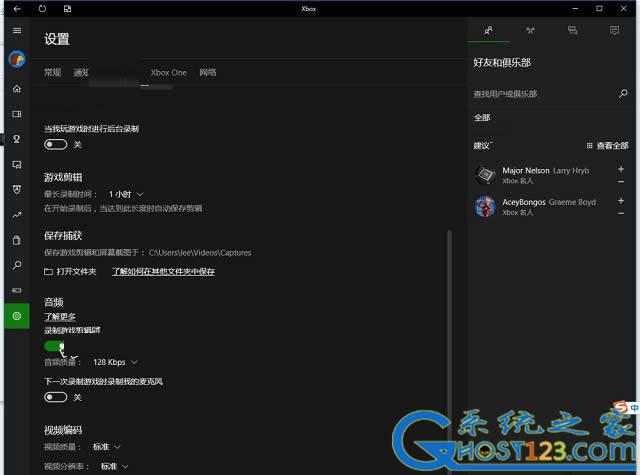
Task: Switch to the Parties icon in right panel
Action: tap(530, 31)
